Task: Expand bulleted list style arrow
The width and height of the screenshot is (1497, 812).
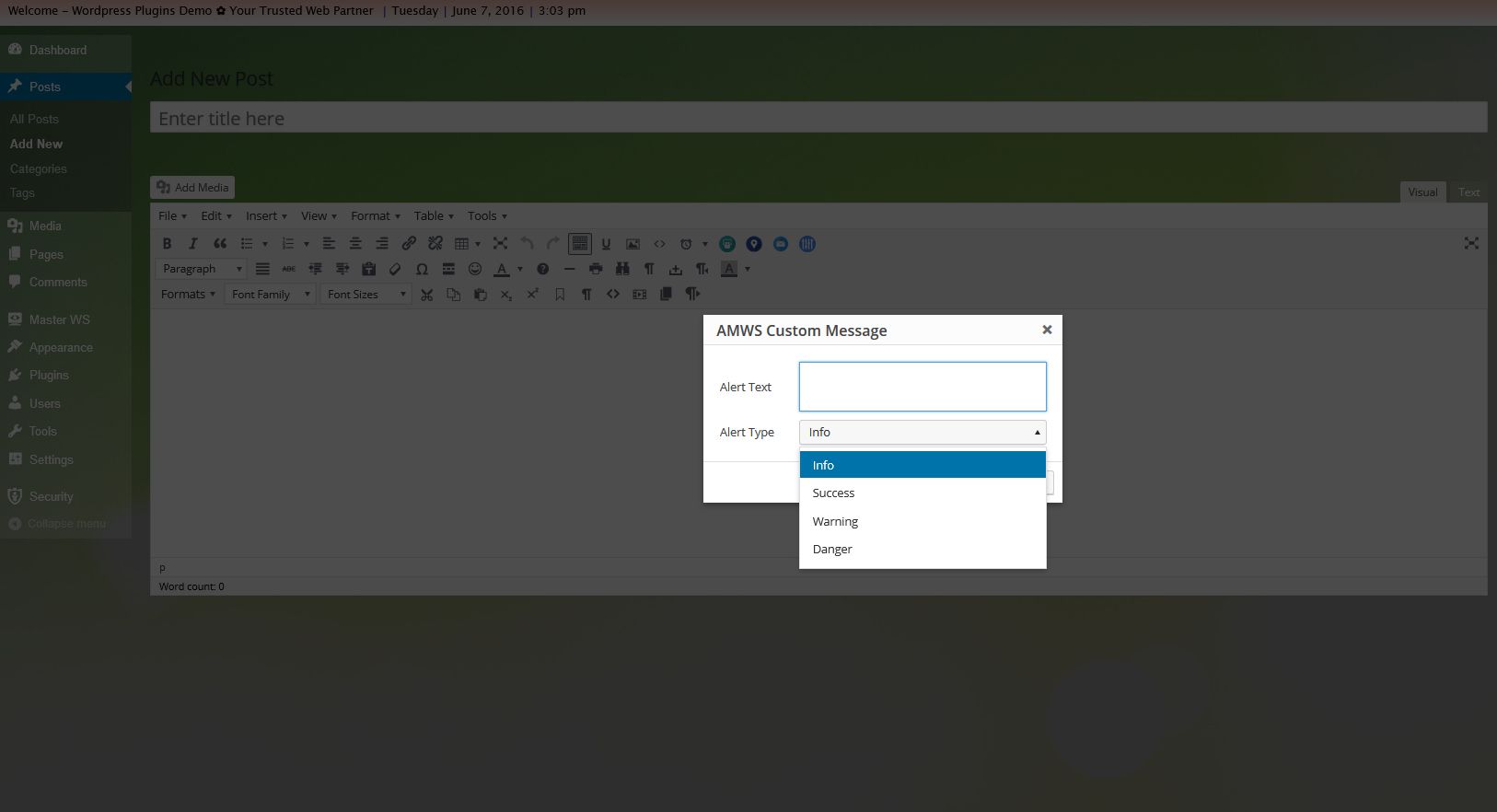Action: (x=265, y=244)
